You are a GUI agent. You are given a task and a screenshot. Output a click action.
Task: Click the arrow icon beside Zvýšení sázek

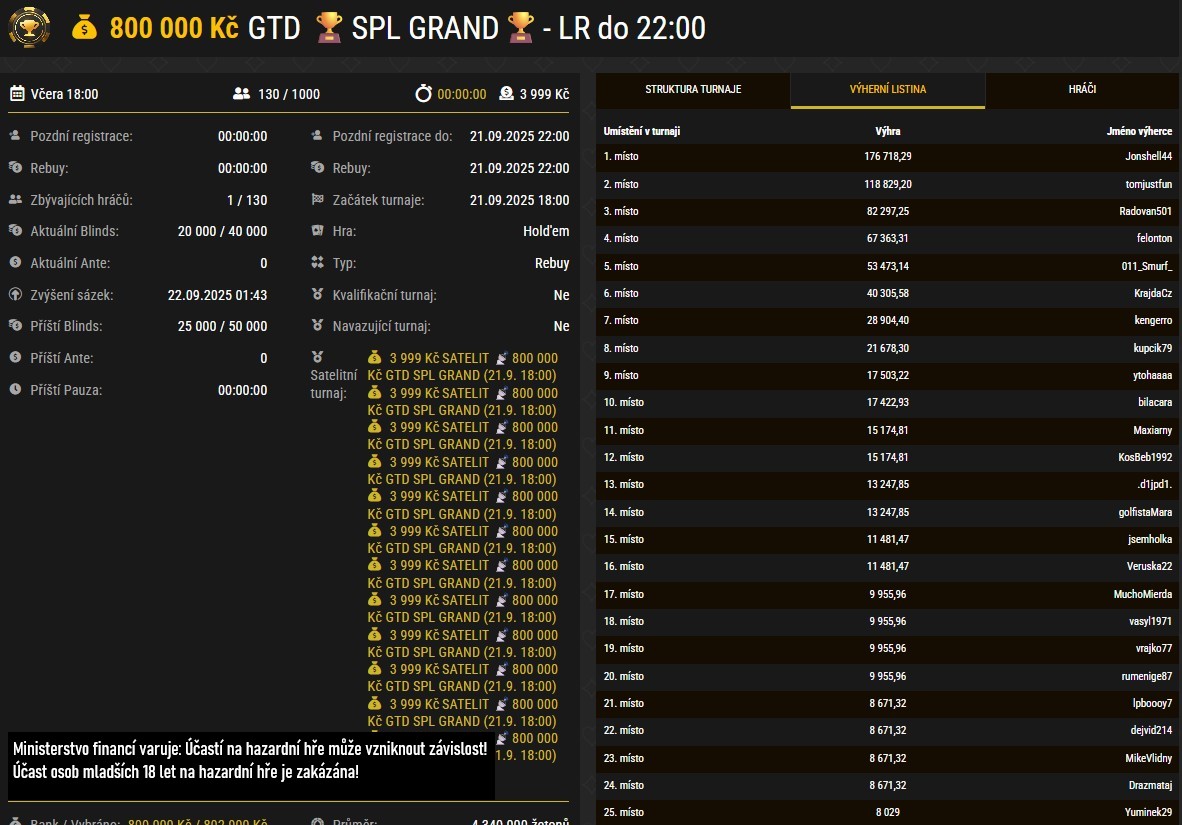tap(15, 295)
